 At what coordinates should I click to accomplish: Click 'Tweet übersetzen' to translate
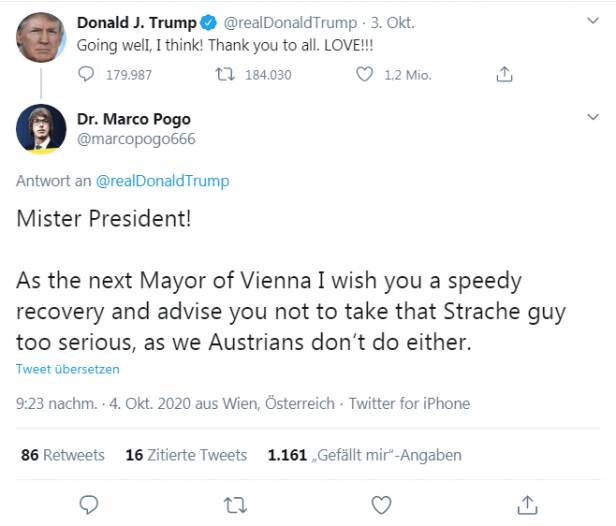tap(67, 369)
